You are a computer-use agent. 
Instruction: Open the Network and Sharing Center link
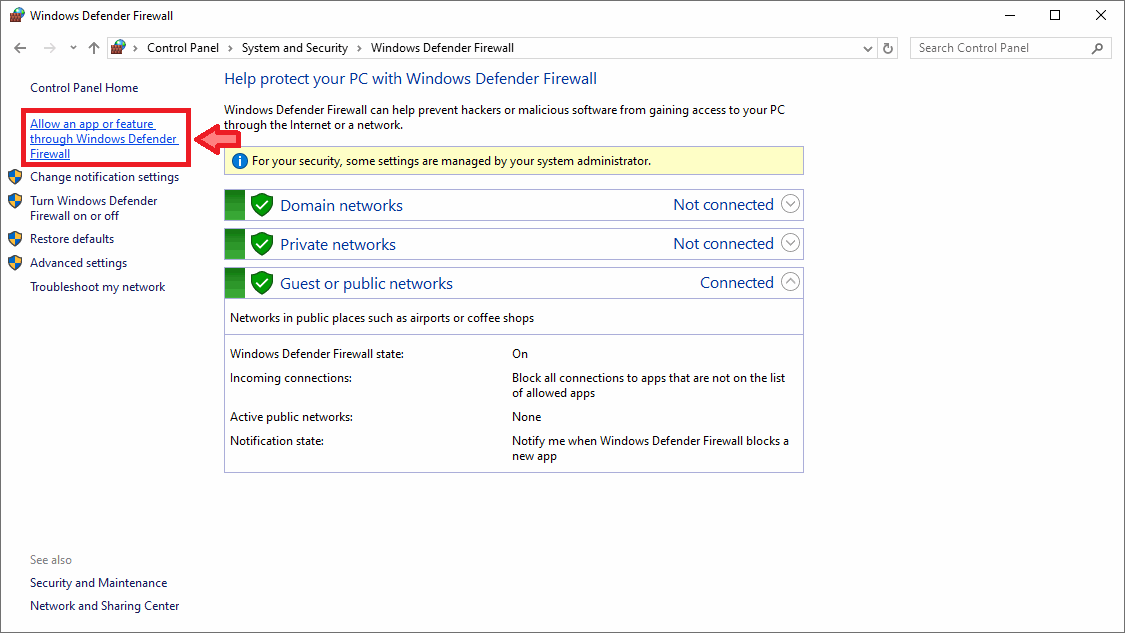104,606
